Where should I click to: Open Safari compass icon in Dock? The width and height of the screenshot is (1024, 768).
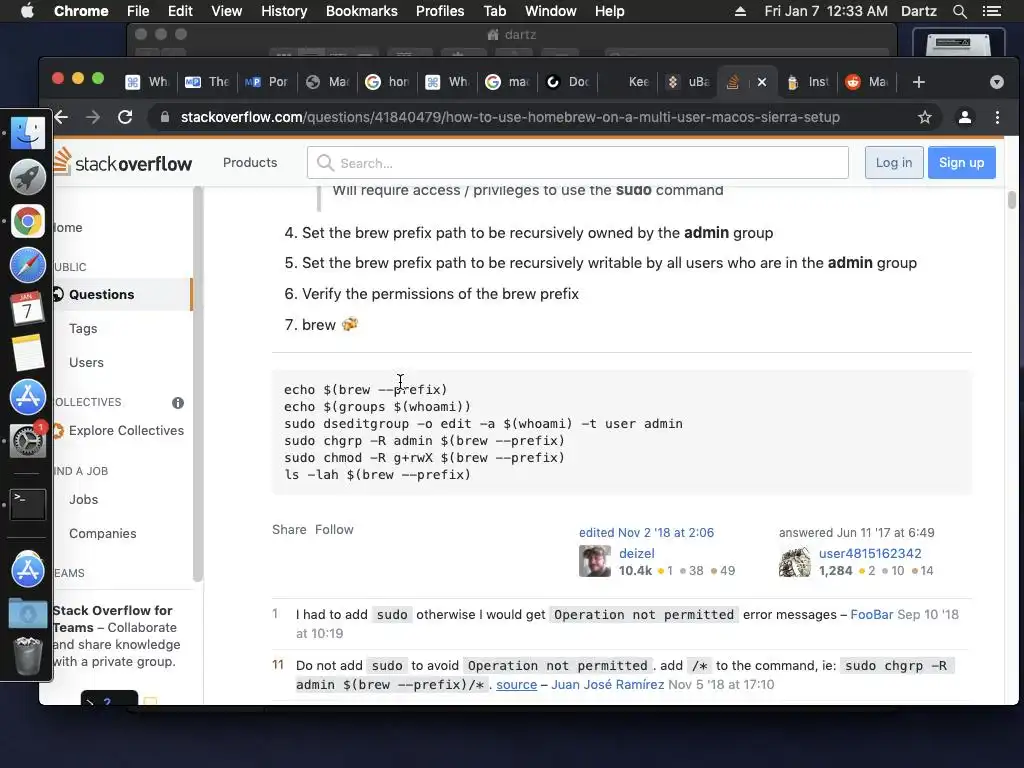pyautogui.click(x=27, y=265)
